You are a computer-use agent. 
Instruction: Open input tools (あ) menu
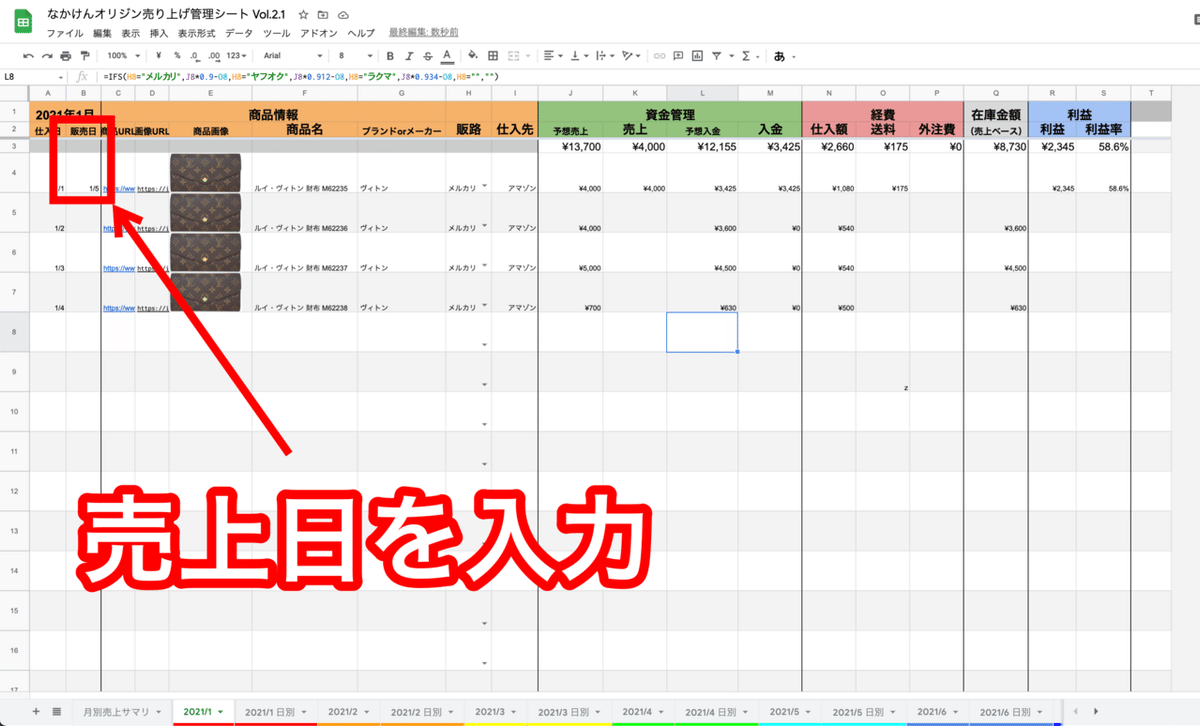click(783, 56)
